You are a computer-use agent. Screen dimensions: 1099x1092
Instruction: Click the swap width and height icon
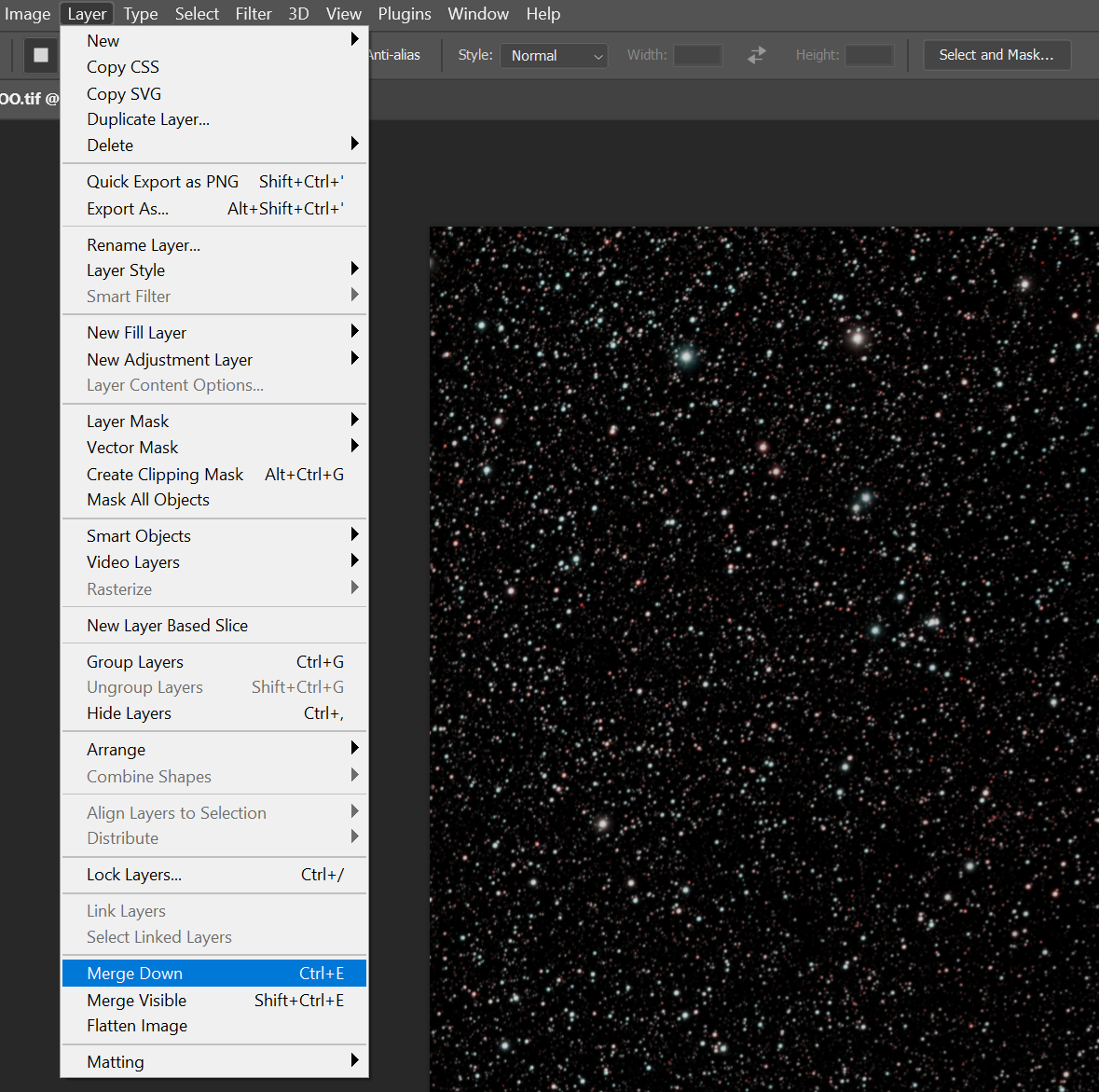[757, 55]
